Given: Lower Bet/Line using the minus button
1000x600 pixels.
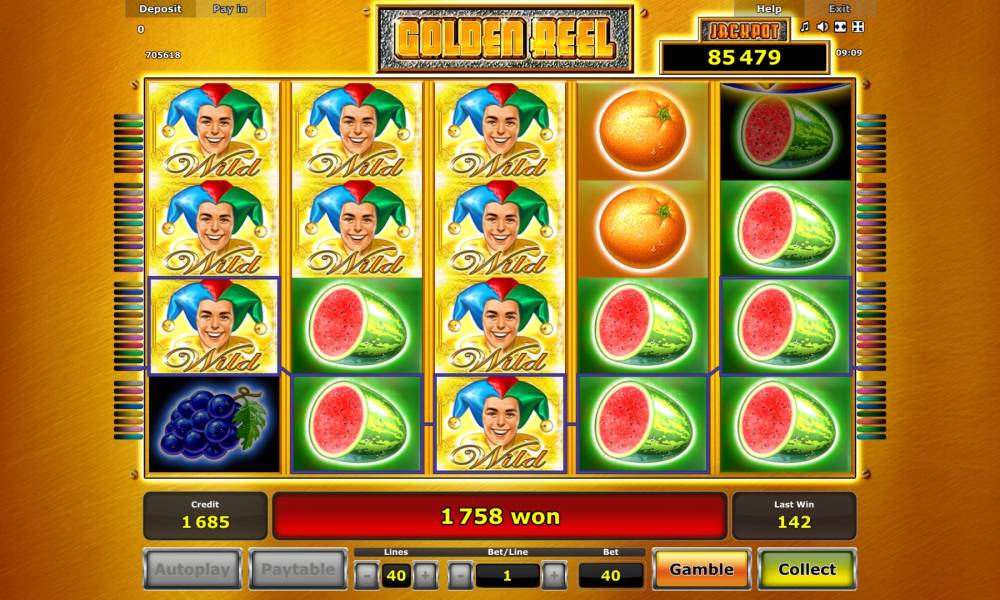Looking at the screenshot, I should (x=460, y=576).
